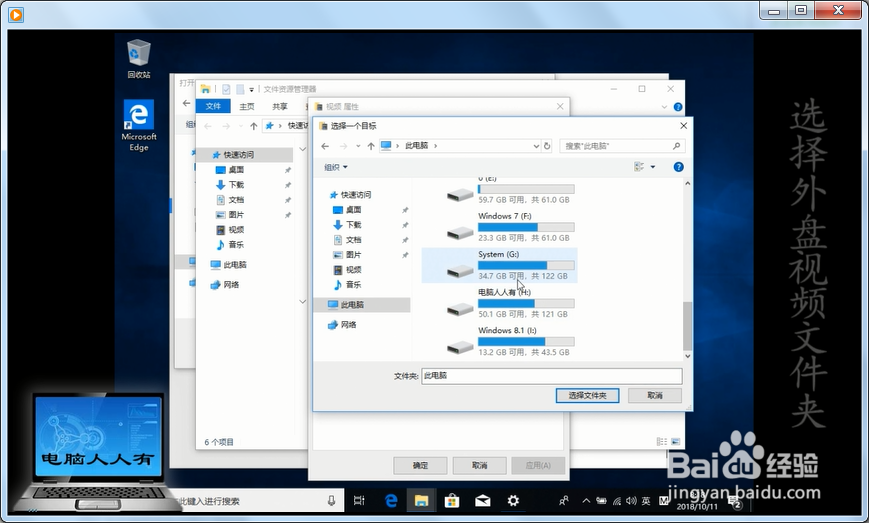Click the drive icon for 电脑人人有 (H:)

(x=460, y=309)
